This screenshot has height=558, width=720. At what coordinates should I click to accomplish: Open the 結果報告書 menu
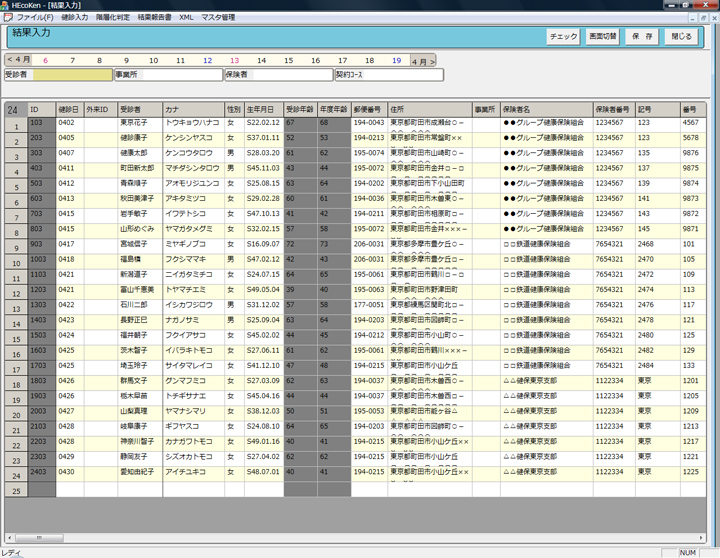[x=154, y=18]
